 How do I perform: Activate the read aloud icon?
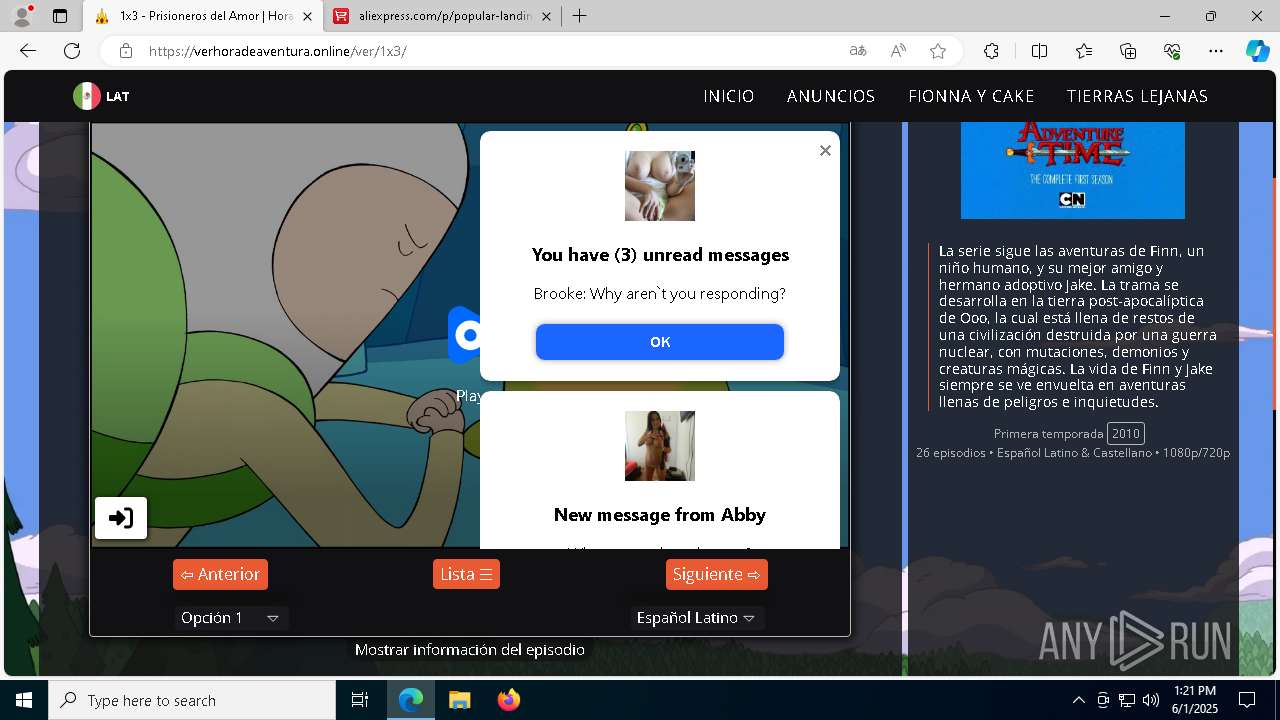[x=898, y=51]
